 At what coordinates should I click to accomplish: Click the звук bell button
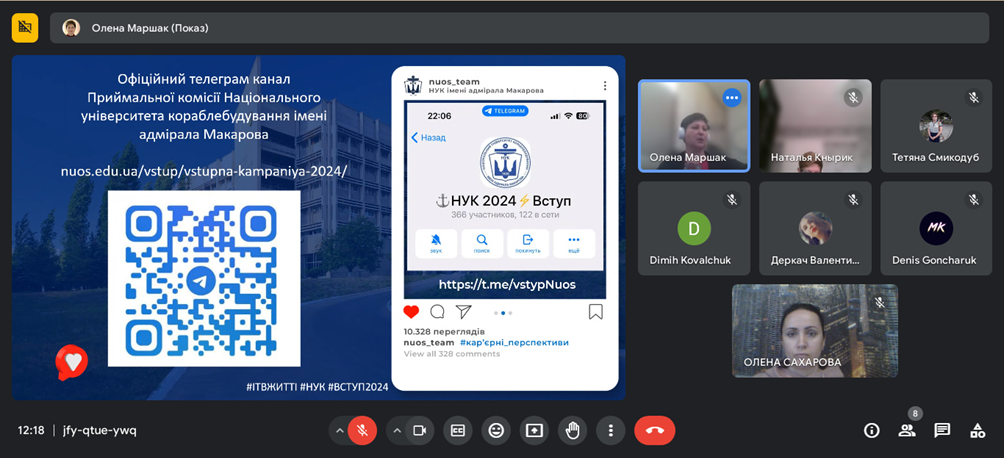tap(436, 243)
